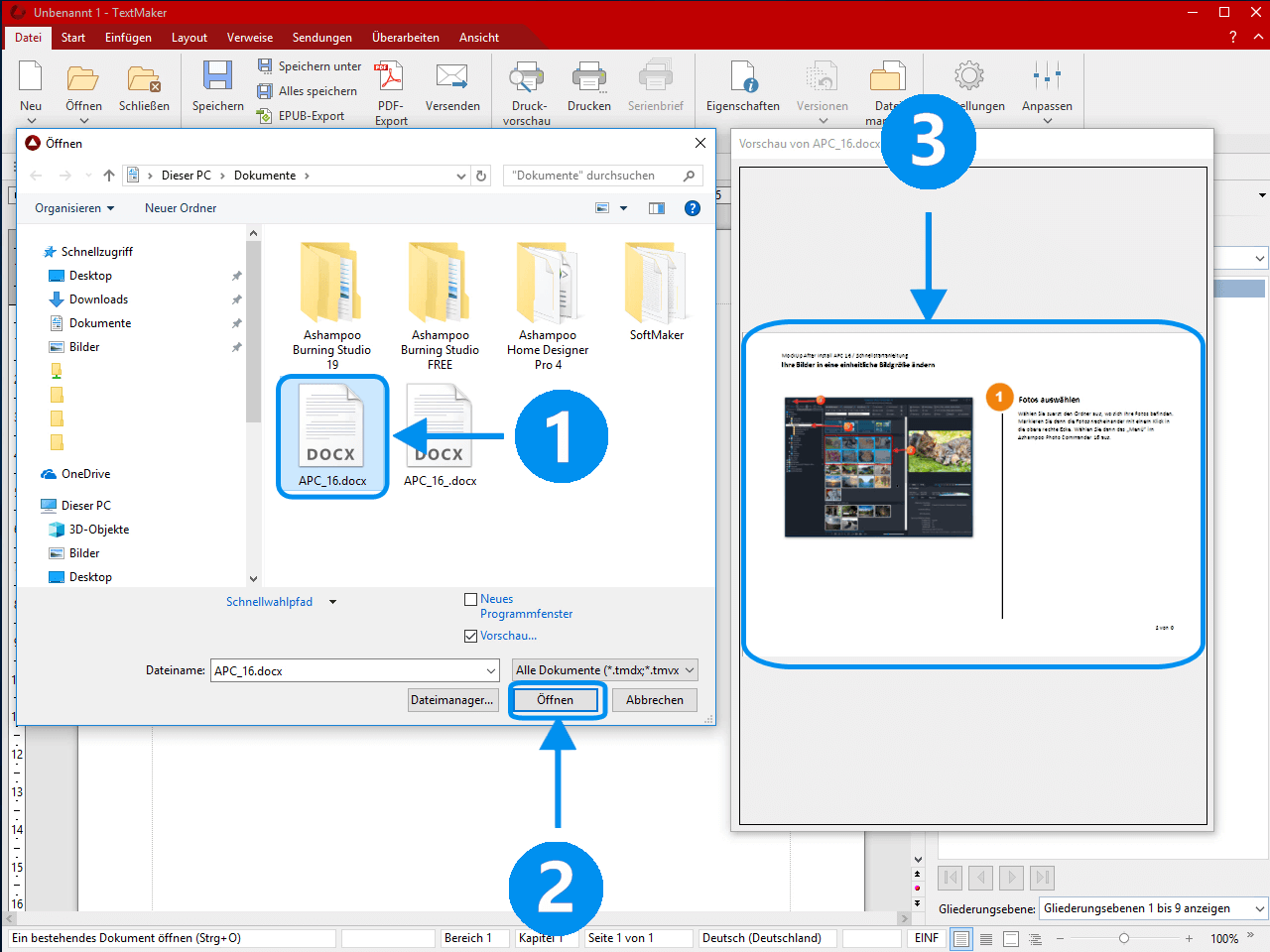Click the Abbrechen button
The height and width of the screenshot is (952, 1270).
point(655,700)
